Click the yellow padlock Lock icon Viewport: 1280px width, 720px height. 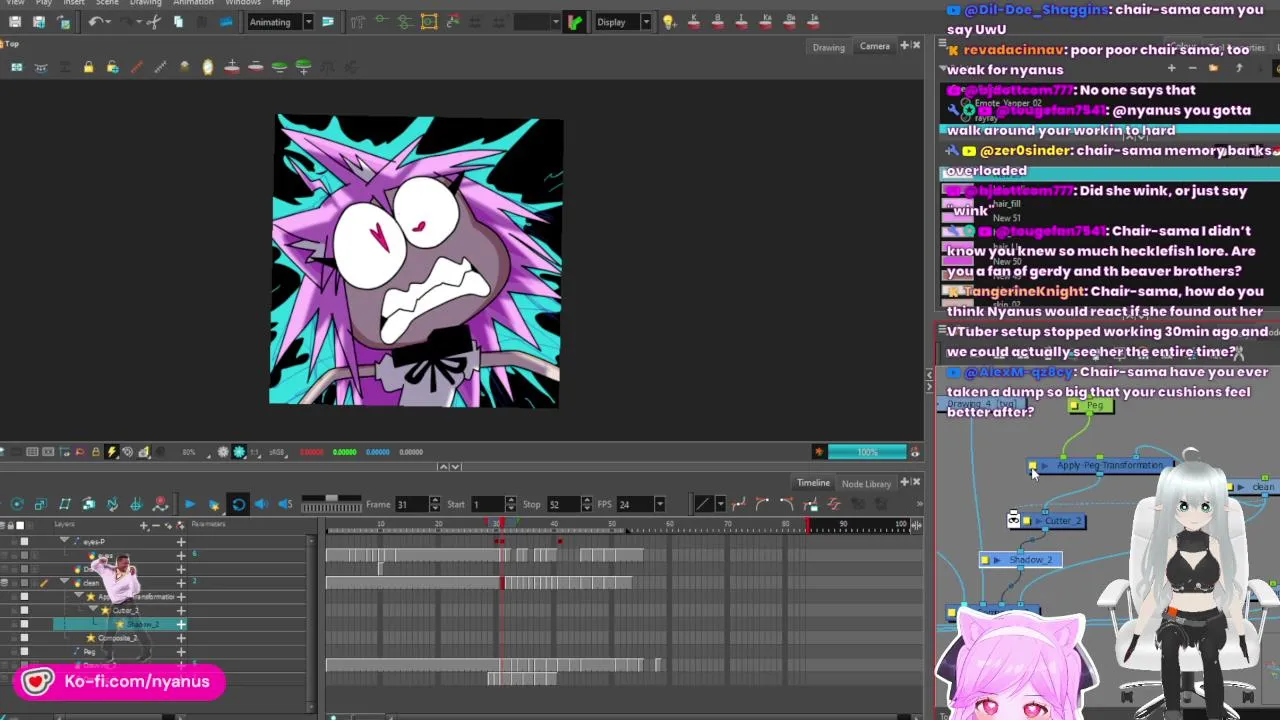pyautogui.click(x=88, y=67)
